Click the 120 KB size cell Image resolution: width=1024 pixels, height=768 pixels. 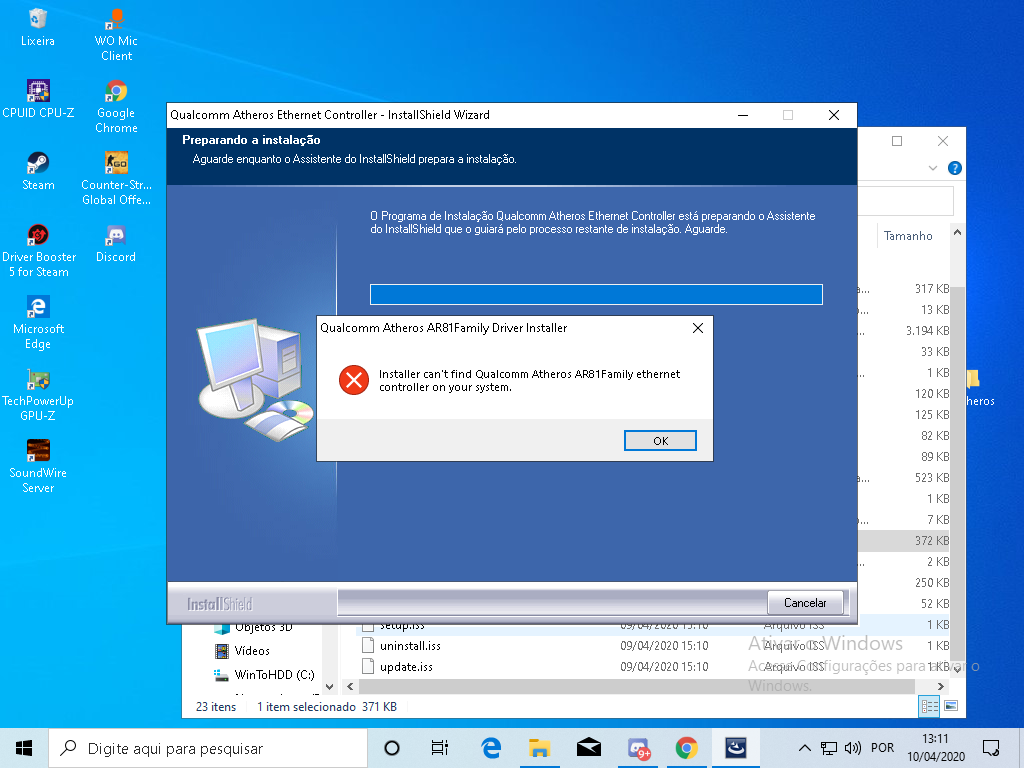(932, 394)
